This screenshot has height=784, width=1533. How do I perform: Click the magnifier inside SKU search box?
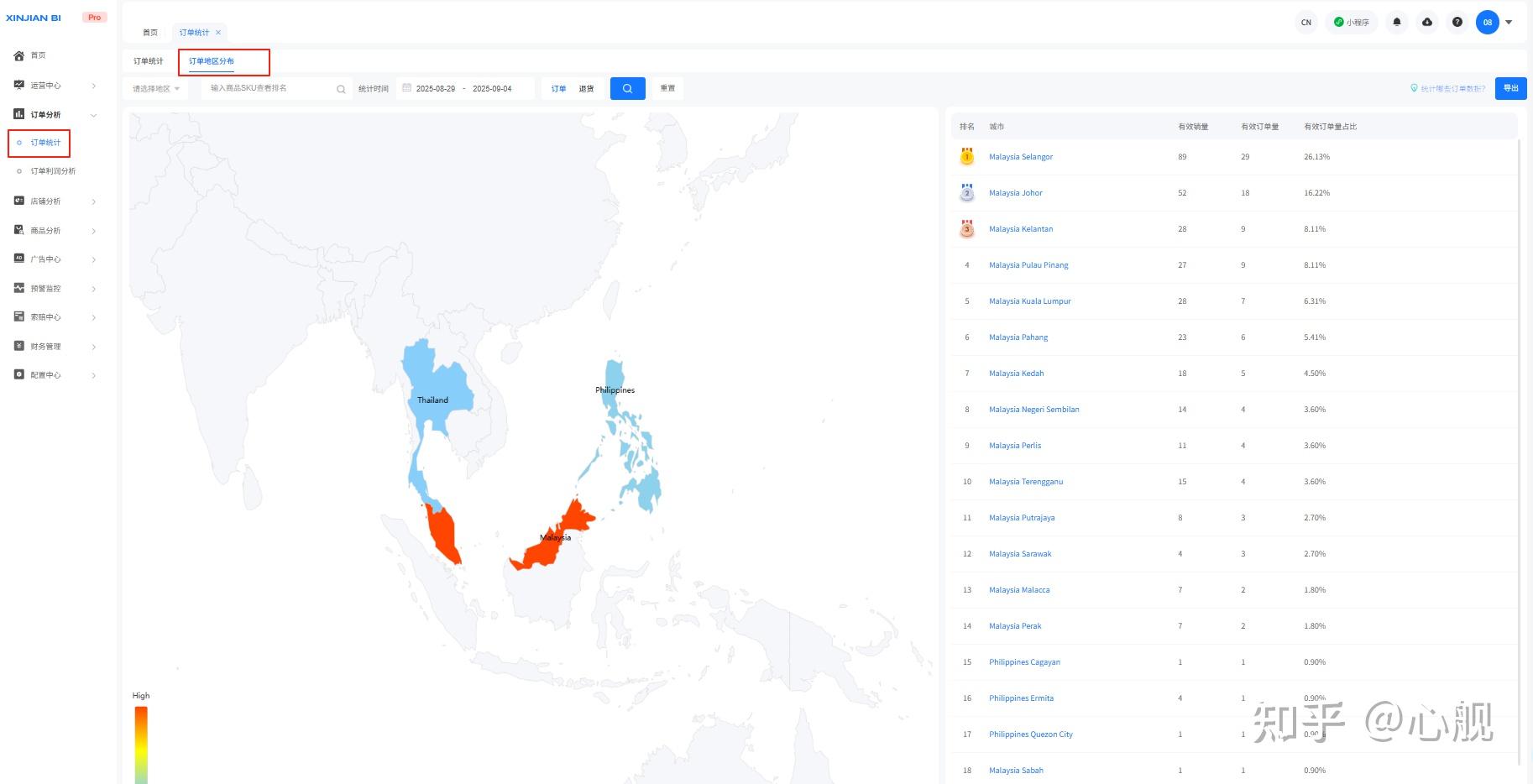(x=341, y=89)
